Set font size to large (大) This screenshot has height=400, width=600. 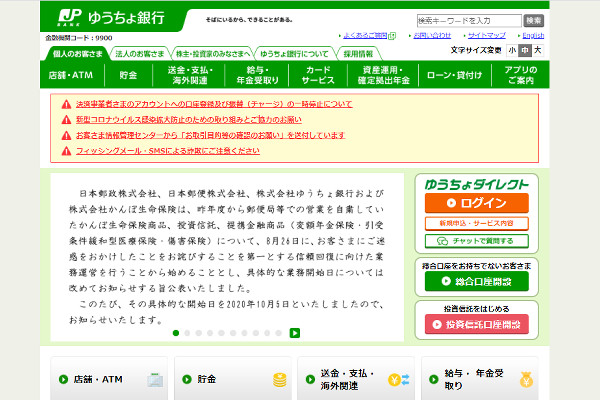tap(538, 49)
